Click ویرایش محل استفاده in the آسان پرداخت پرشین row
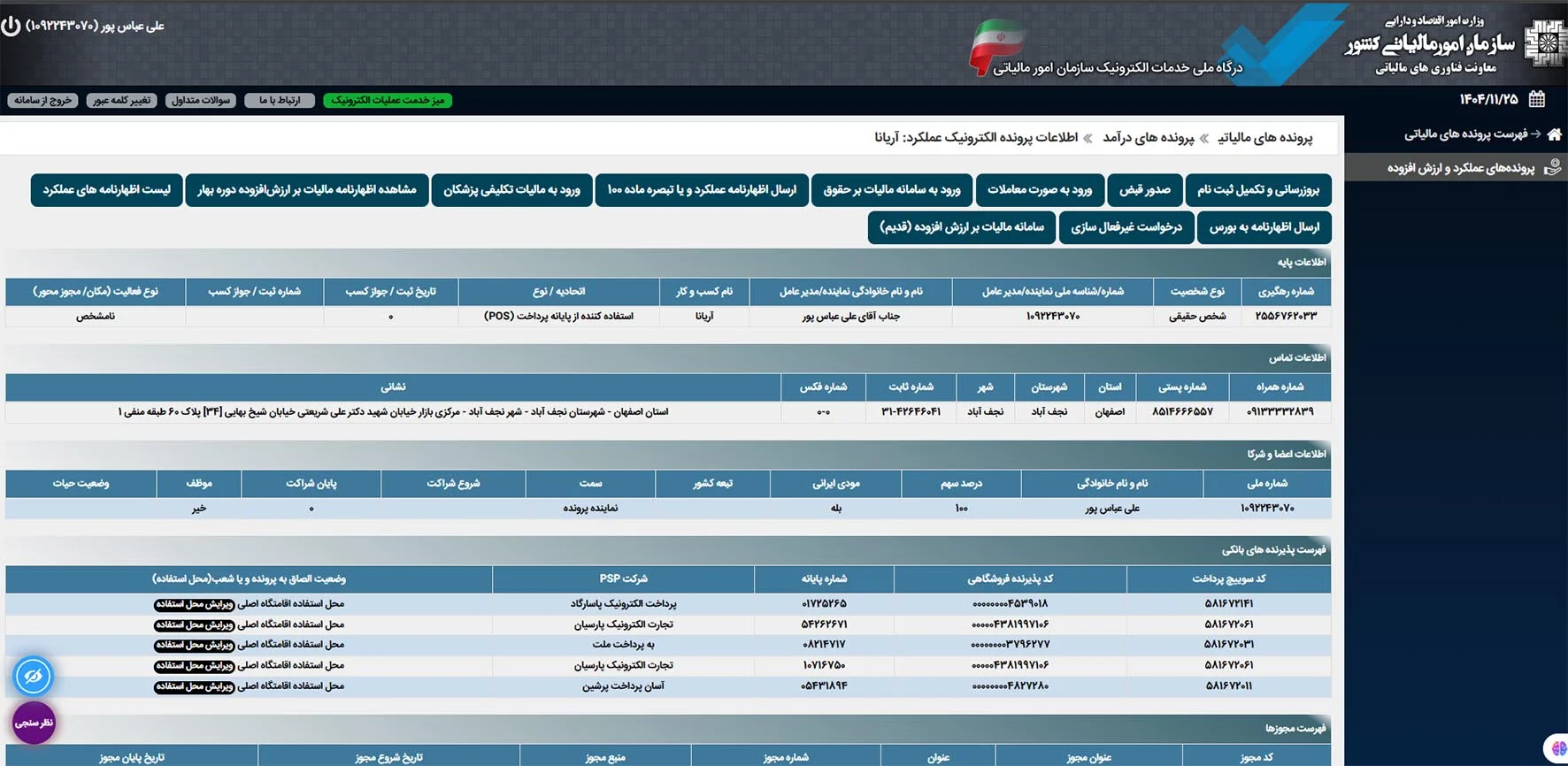 [x=195, y=686]
